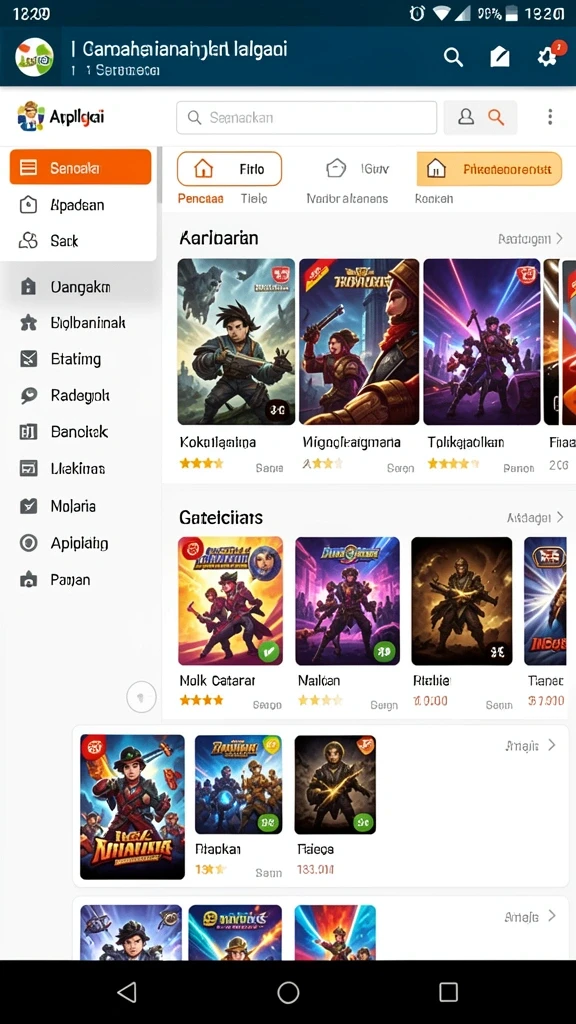Expand the first Amajs row chevron

tap(552, 745)
